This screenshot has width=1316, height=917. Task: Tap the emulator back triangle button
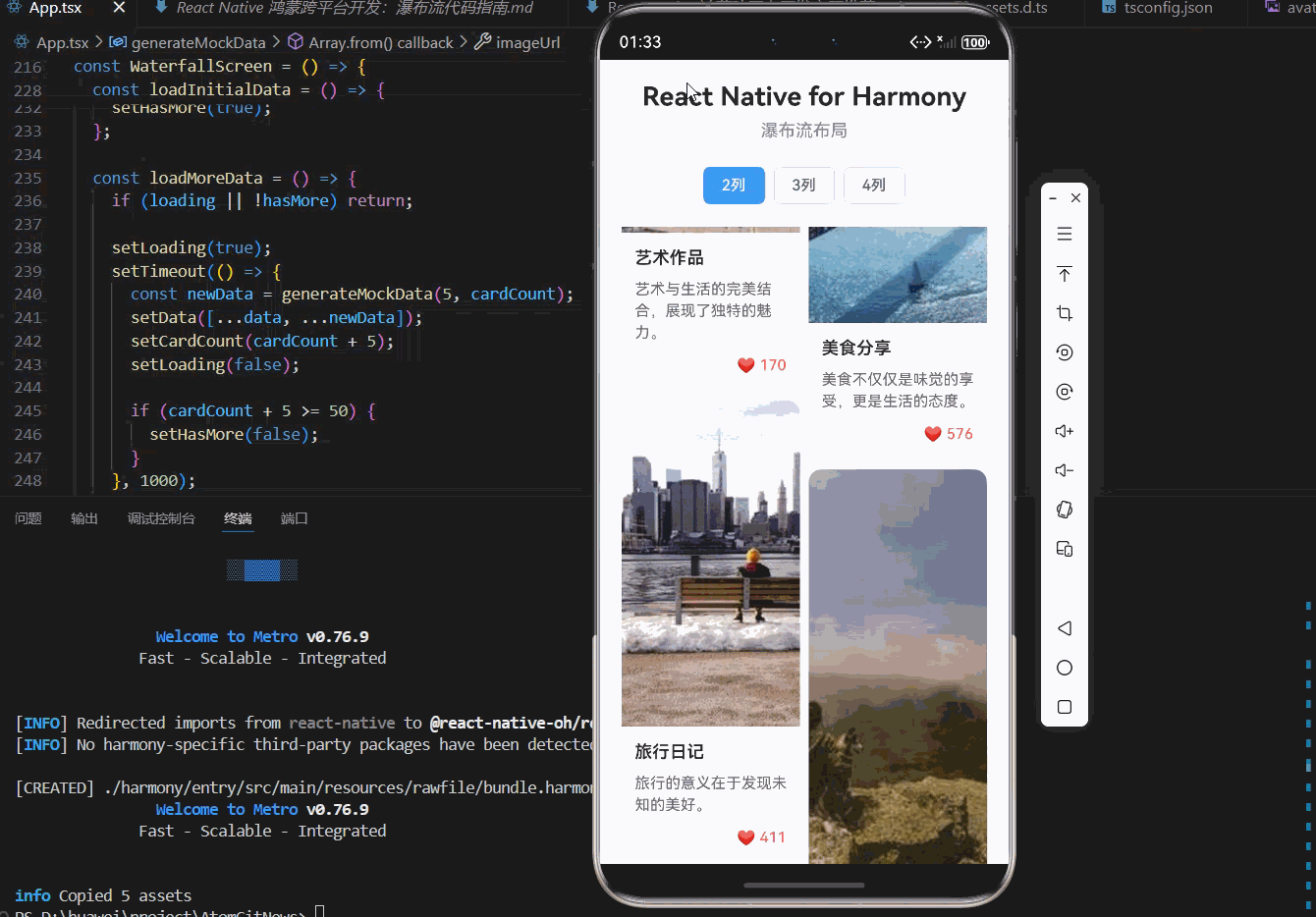pyautogui.click(x=1065, y=628)
